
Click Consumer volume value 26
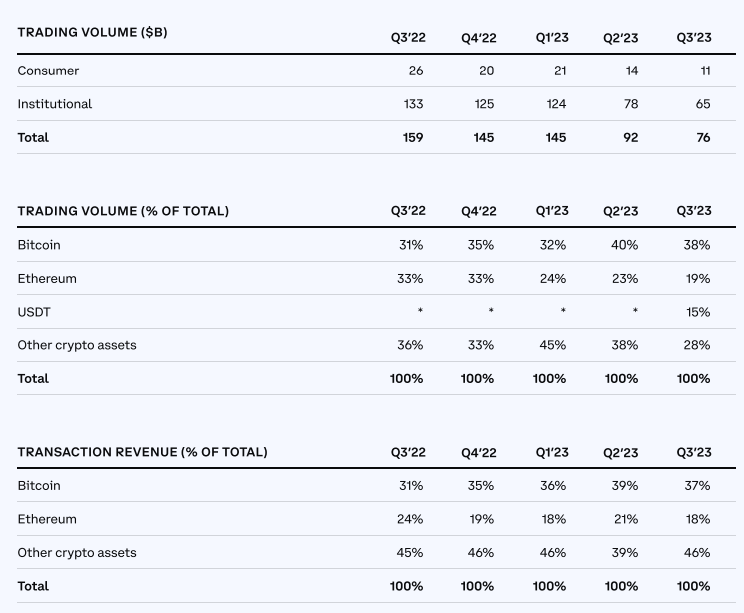[x=415, y=71]
